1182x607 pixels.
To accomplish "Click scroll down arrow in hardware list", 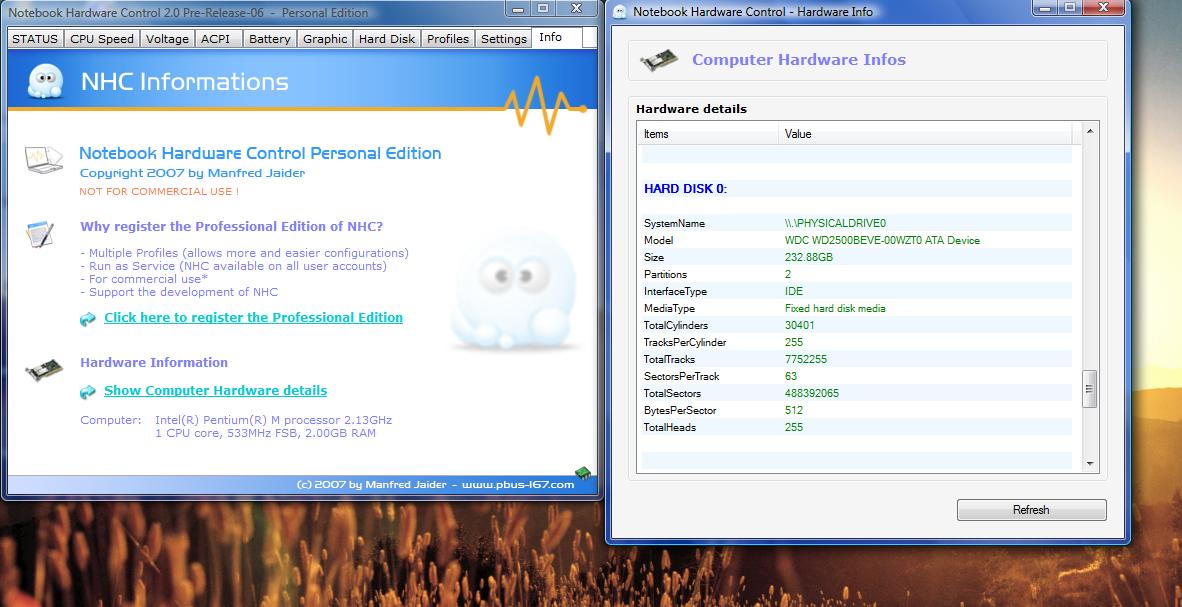I will 1089,464.
